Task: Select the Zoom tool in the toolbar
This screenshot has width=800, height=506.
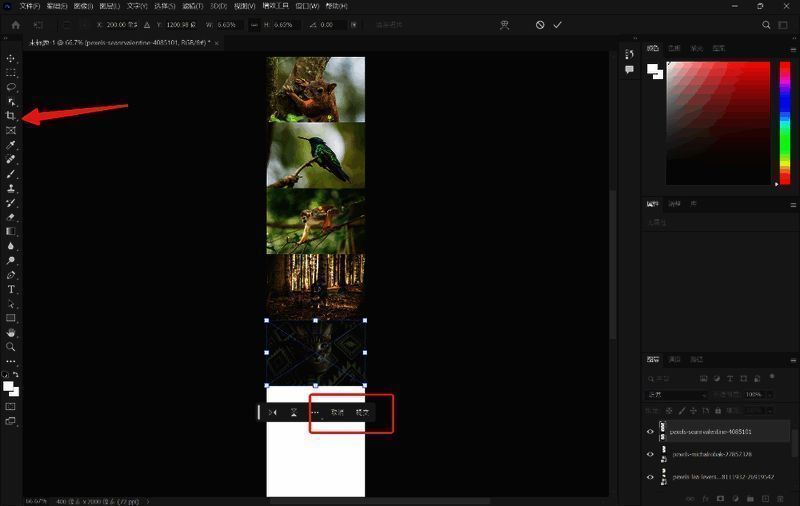Action: (11, 347)
